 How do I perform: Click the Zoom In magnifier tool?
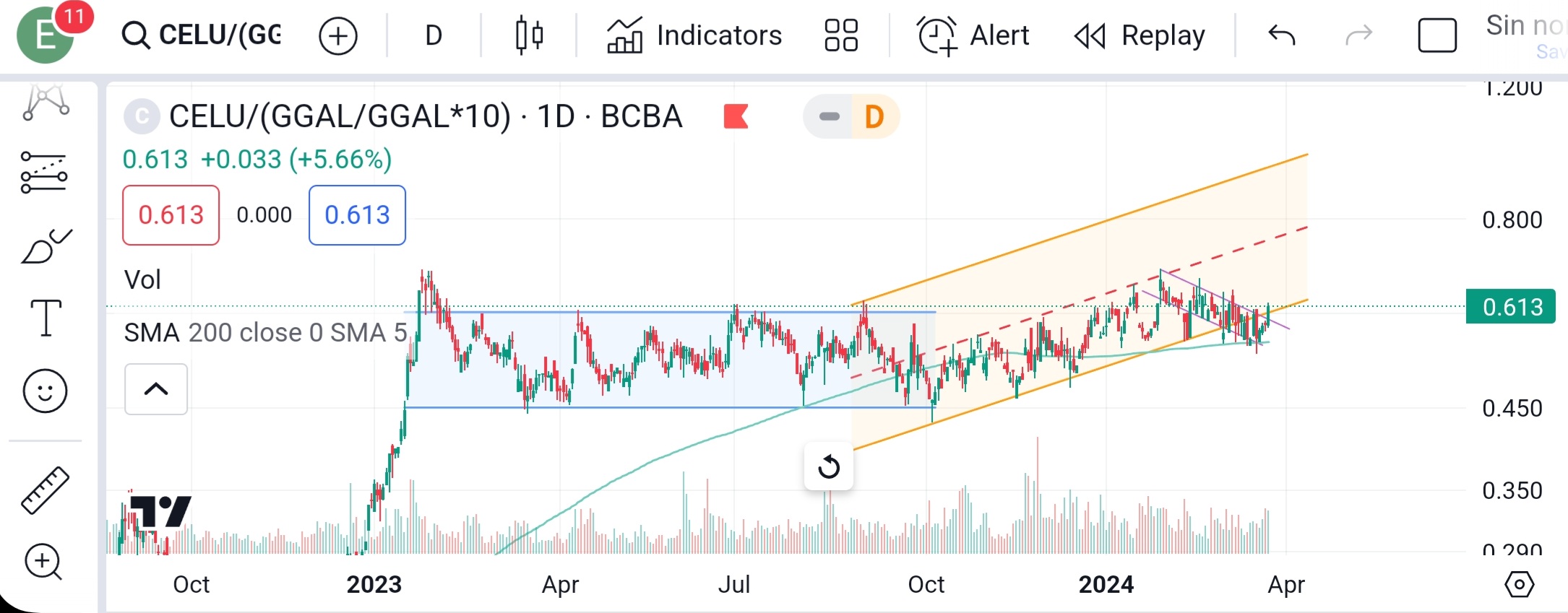tap(43, 562)
